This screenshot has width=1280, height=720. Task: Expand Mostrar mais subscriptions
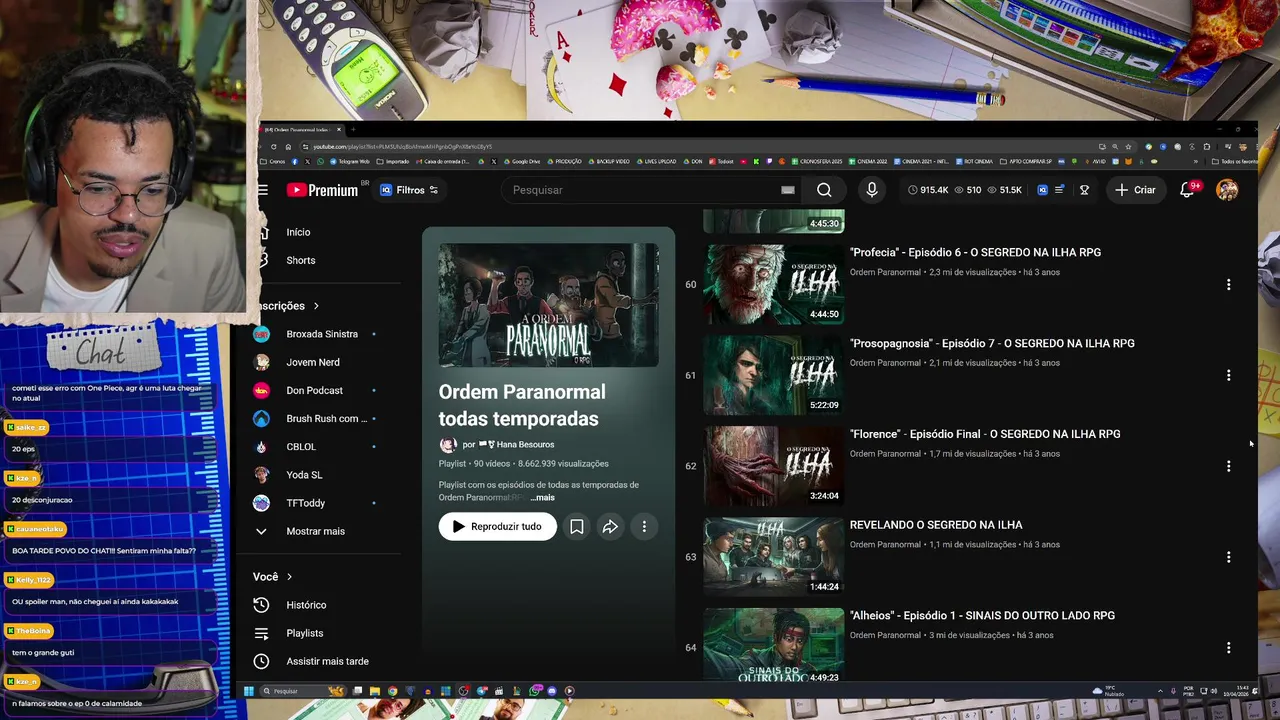tap(314, 531)
